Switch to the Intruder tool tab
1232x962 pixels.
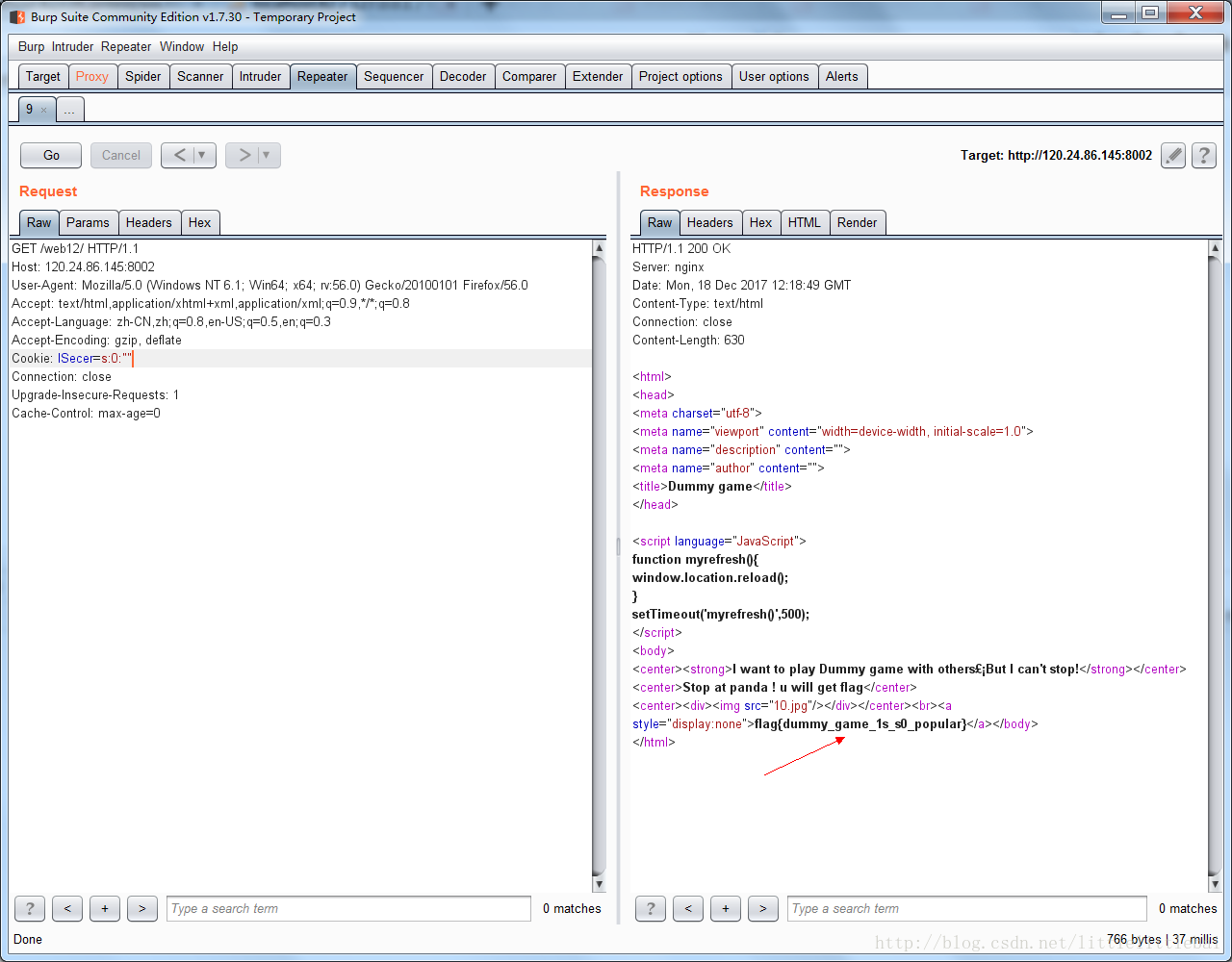coord(261,76)
